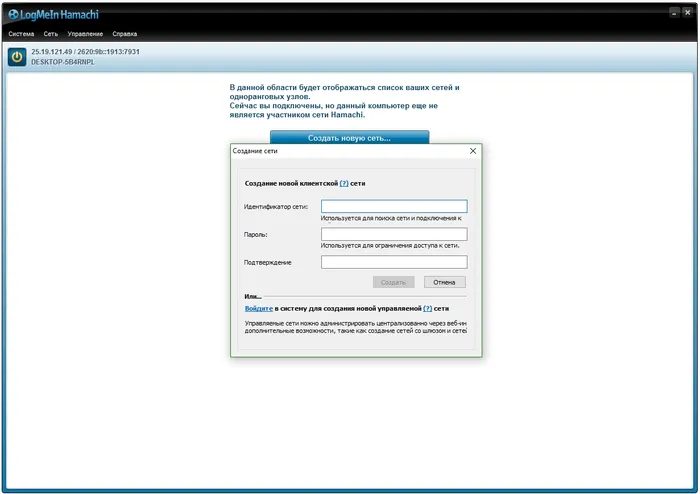Focus the Подтверждение input field
700x494 pixels.
(394, 262)
